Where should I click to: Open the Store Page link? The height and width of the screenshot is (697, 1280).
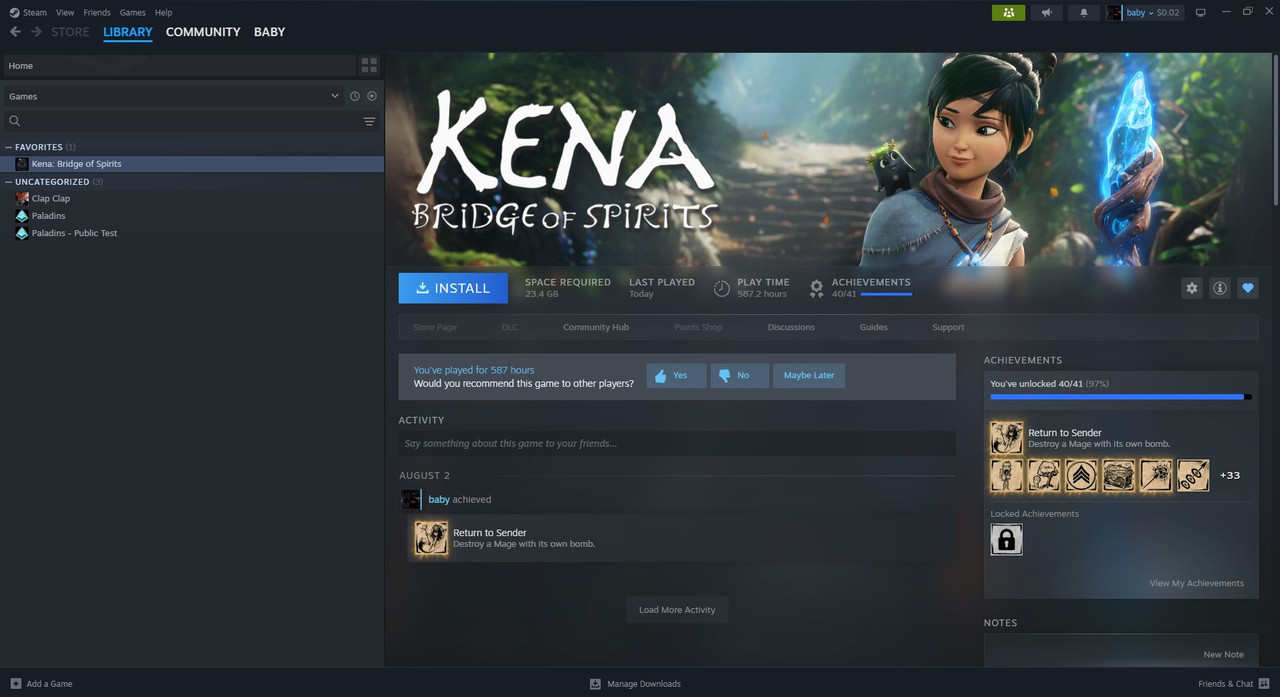point(435,327)
